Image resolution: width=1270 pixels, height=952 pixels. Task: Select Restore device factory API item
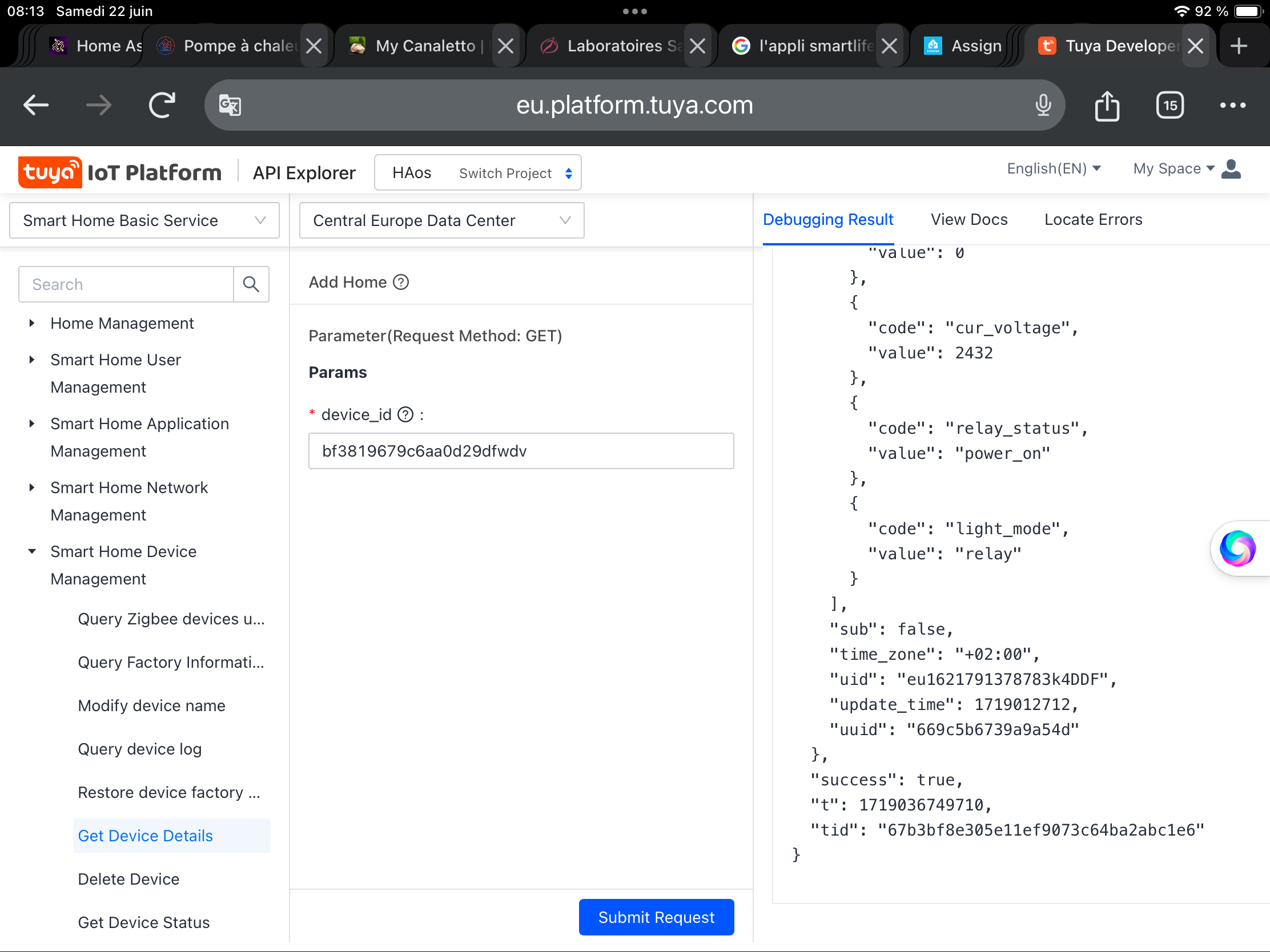coord(169,792)
